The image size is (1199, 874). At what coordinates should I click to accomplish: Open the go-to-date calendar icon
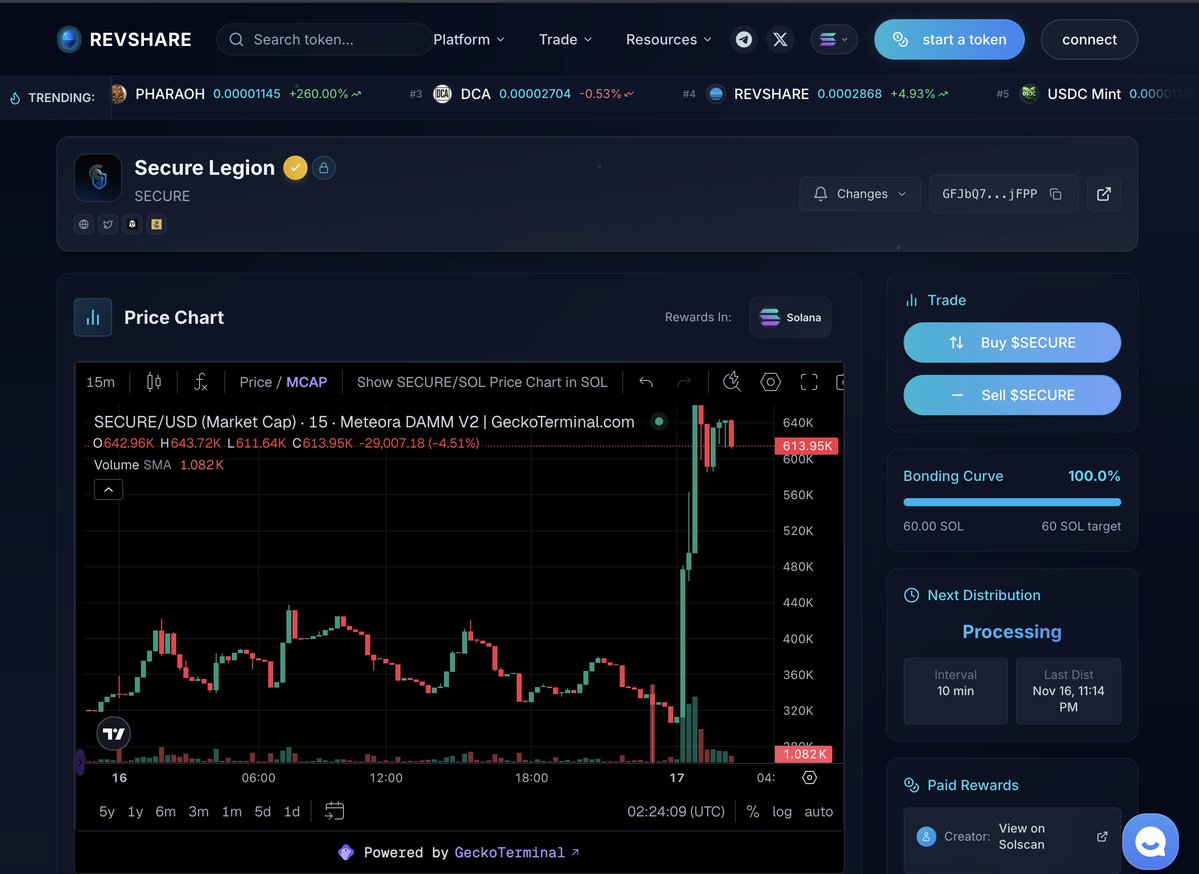(x=334, y=811)
